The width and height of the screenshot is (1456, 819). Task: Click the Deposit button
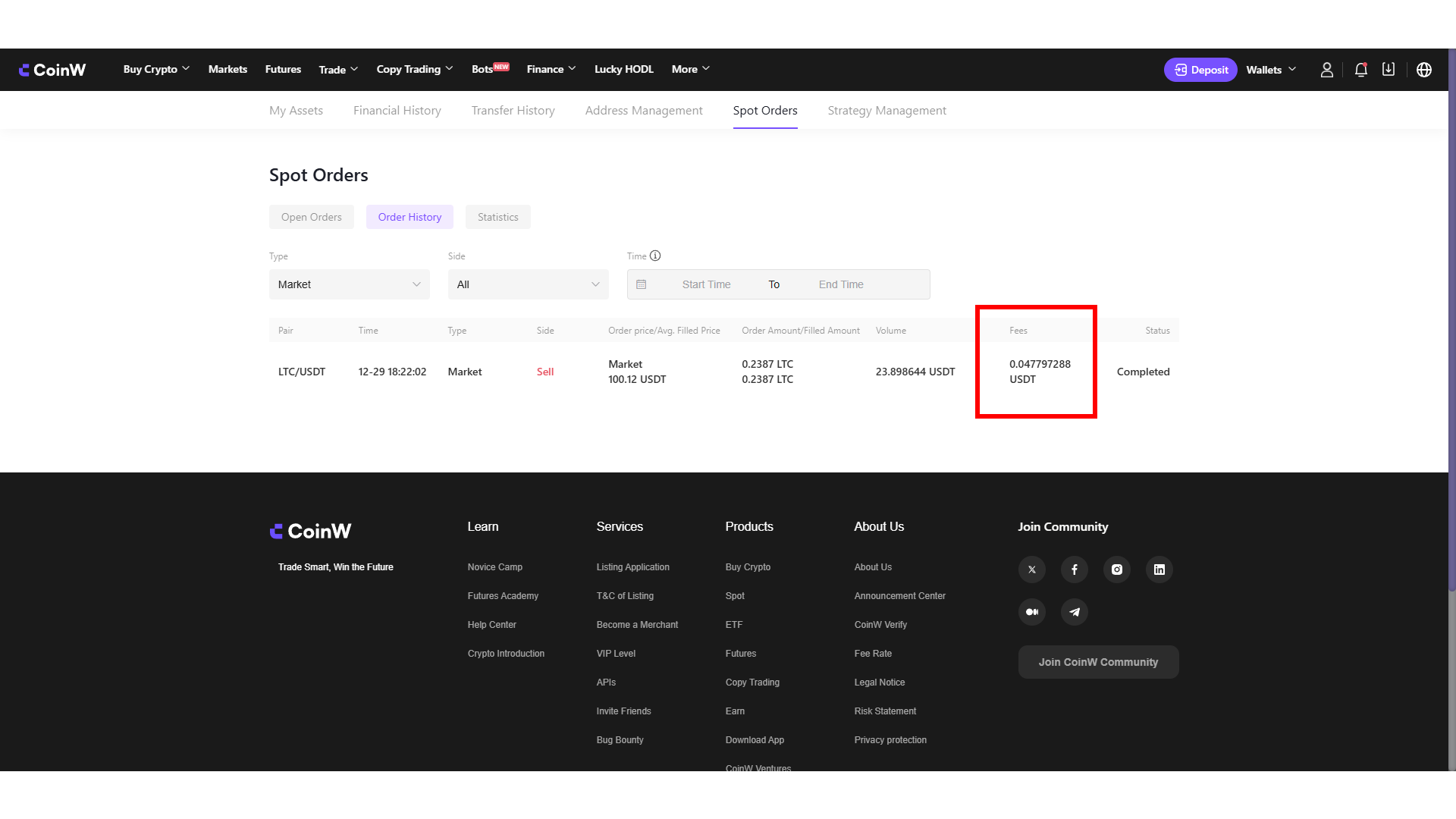pyautogui.click(x=1200, y=70)
